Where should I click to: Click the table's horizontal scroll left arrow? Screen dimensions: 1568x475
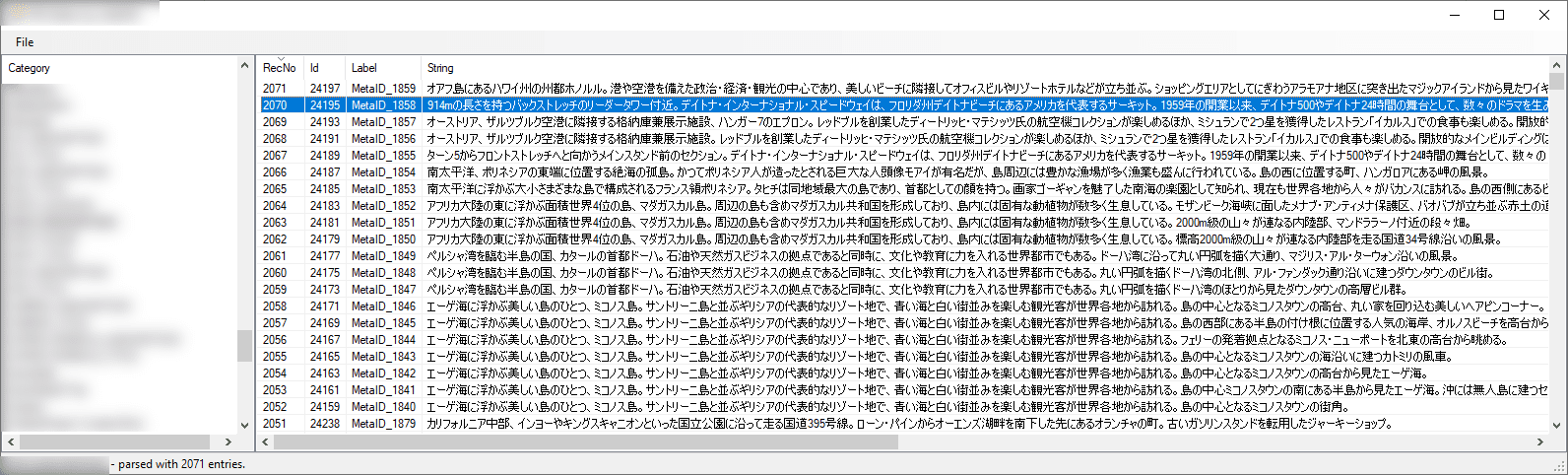(x=266, y=442)
